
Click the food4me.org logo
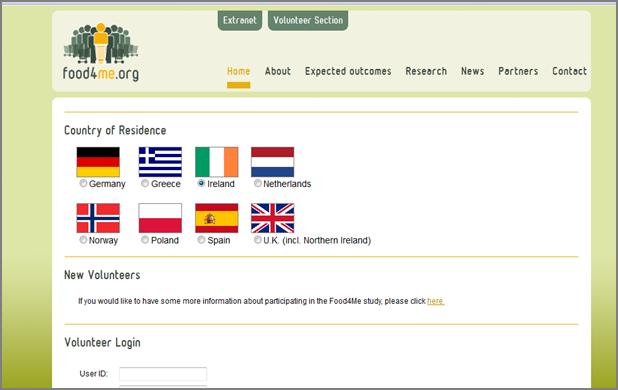click(x=101, y=52)
